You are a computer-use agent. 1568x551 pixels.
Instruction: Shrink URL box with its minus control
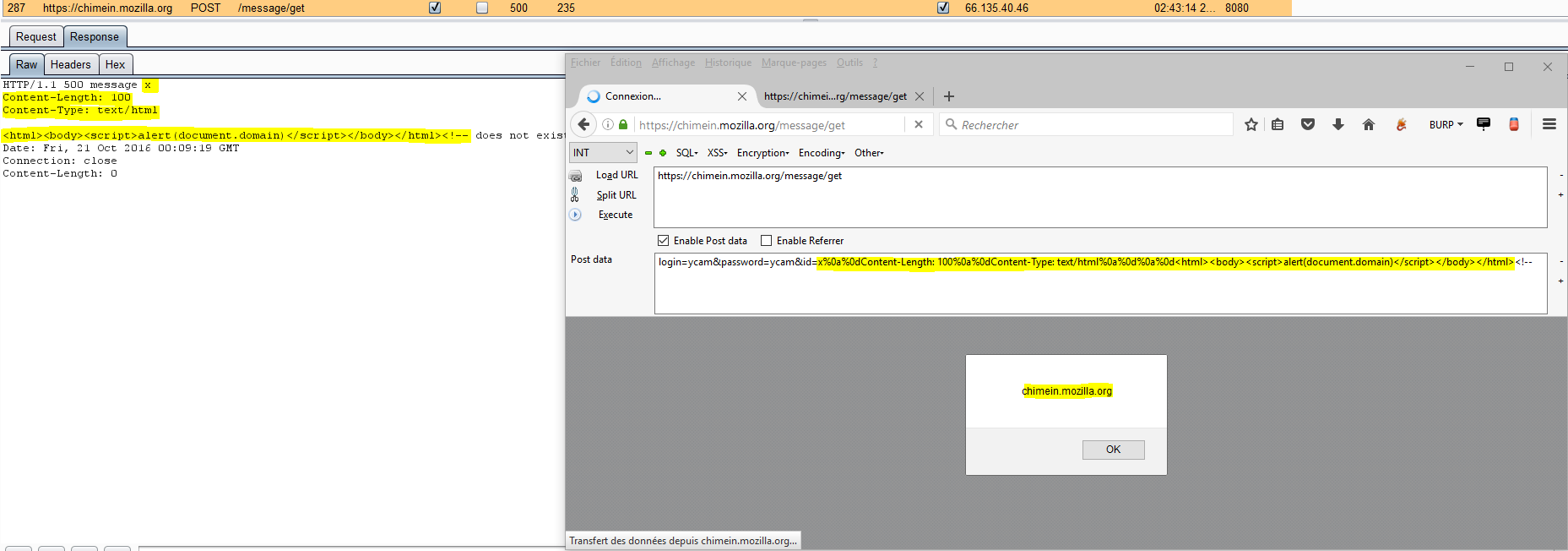1561,176
